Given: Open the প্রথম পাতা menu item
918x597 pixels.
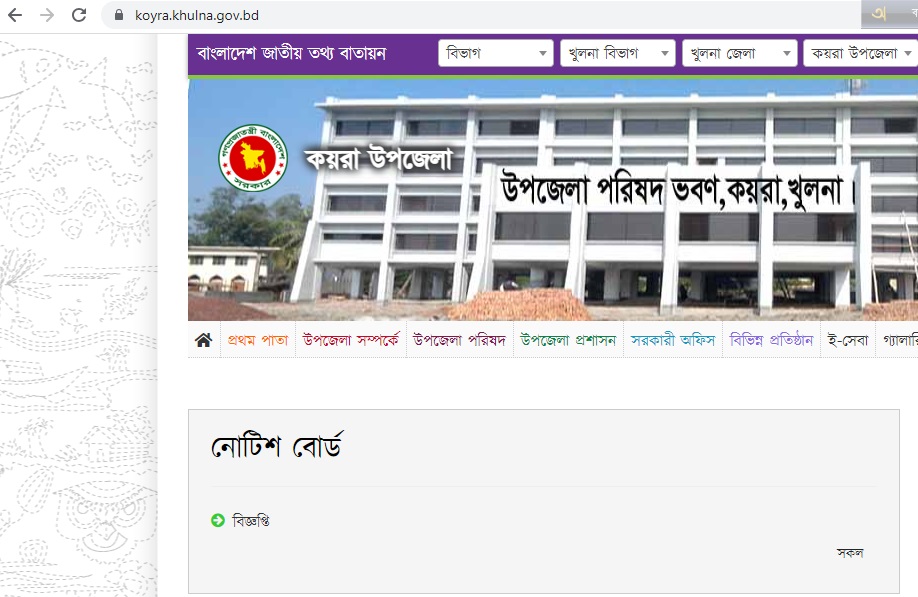Looking at the screenshot, I should [x=258, y=340].
